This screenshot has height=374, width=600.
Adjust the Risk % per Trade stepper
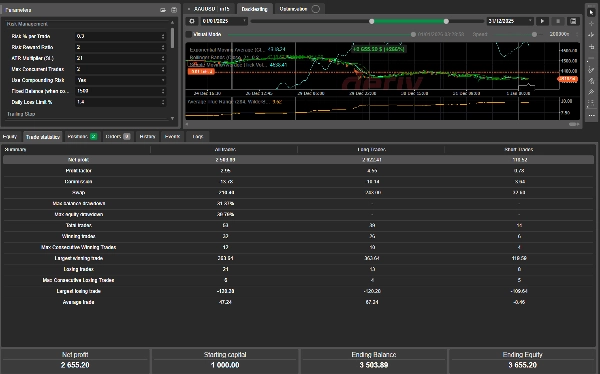click(x=163, y=36)
